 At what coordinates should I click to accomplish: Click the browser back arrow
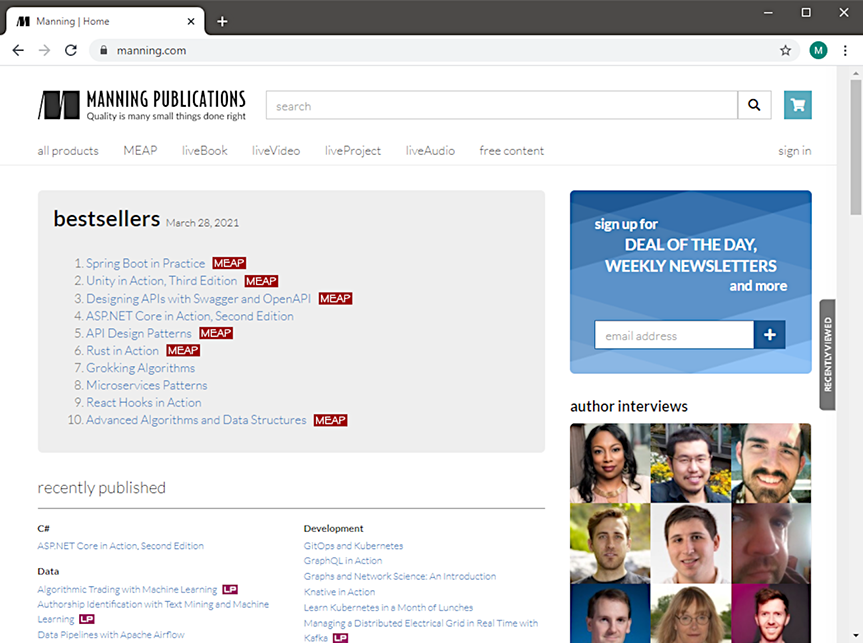[18, 51]
